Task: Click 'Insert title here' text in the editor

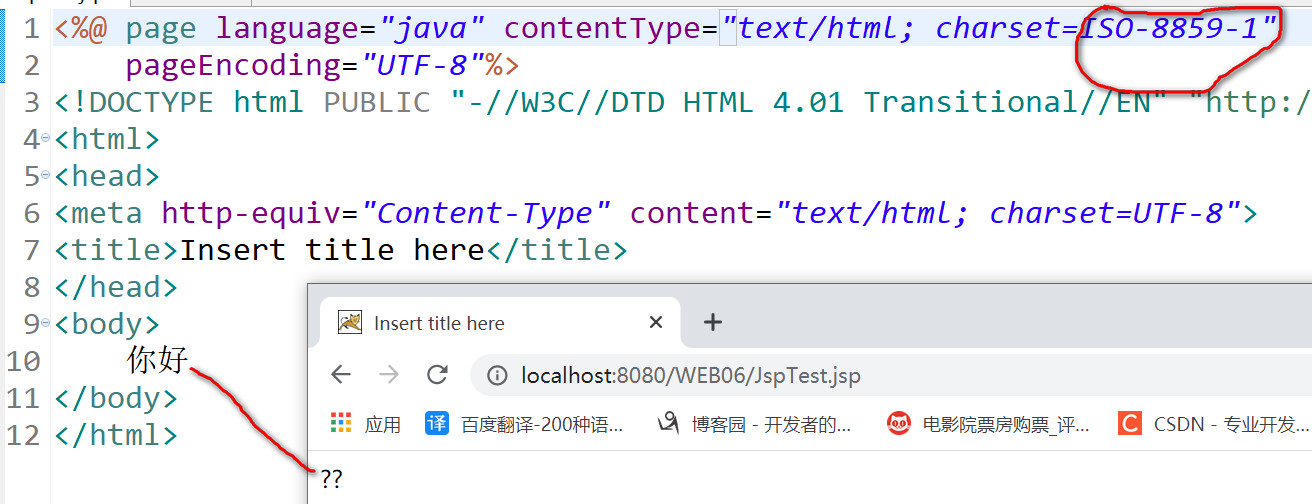Action: pos(332,250)
